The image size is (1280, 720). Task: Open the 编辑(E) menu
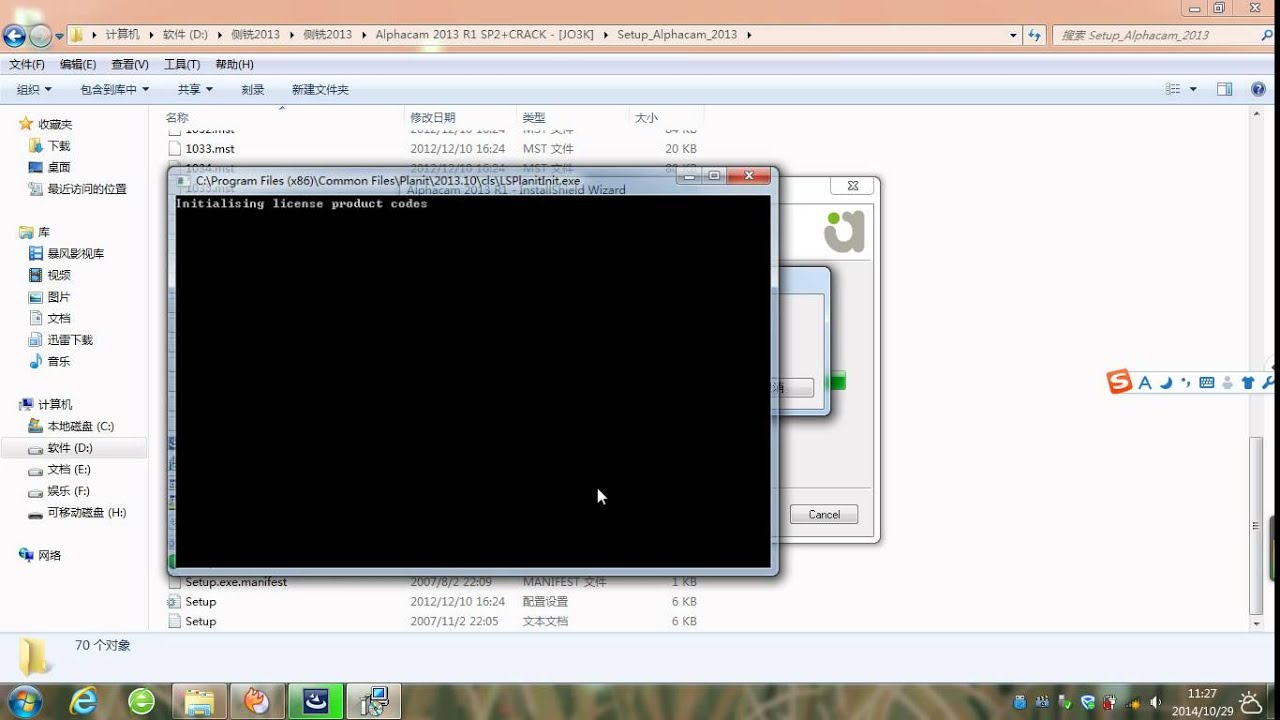[x=78, y=64]
